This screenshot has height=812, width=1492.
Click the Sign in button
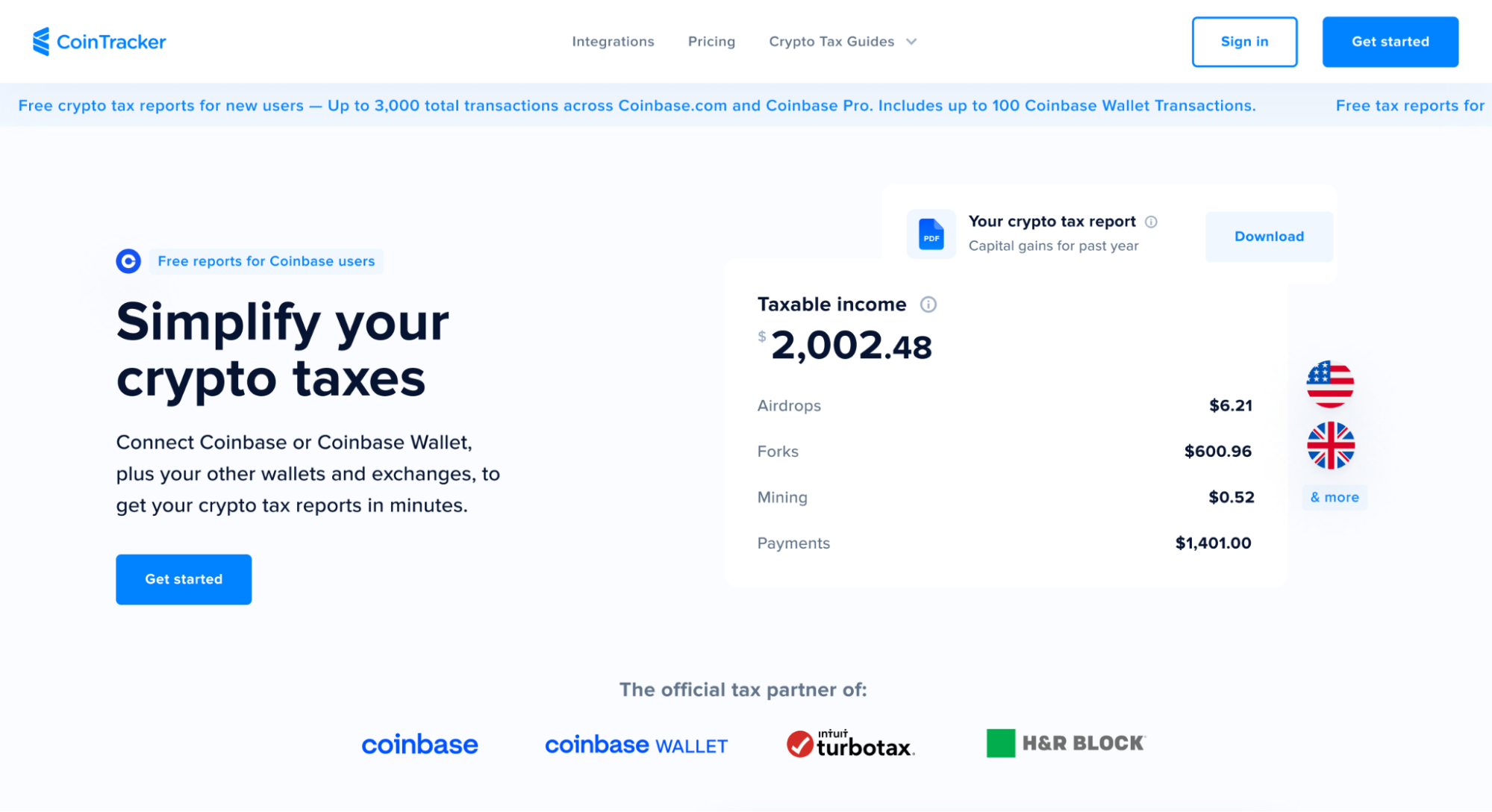tap(1244, 41)
